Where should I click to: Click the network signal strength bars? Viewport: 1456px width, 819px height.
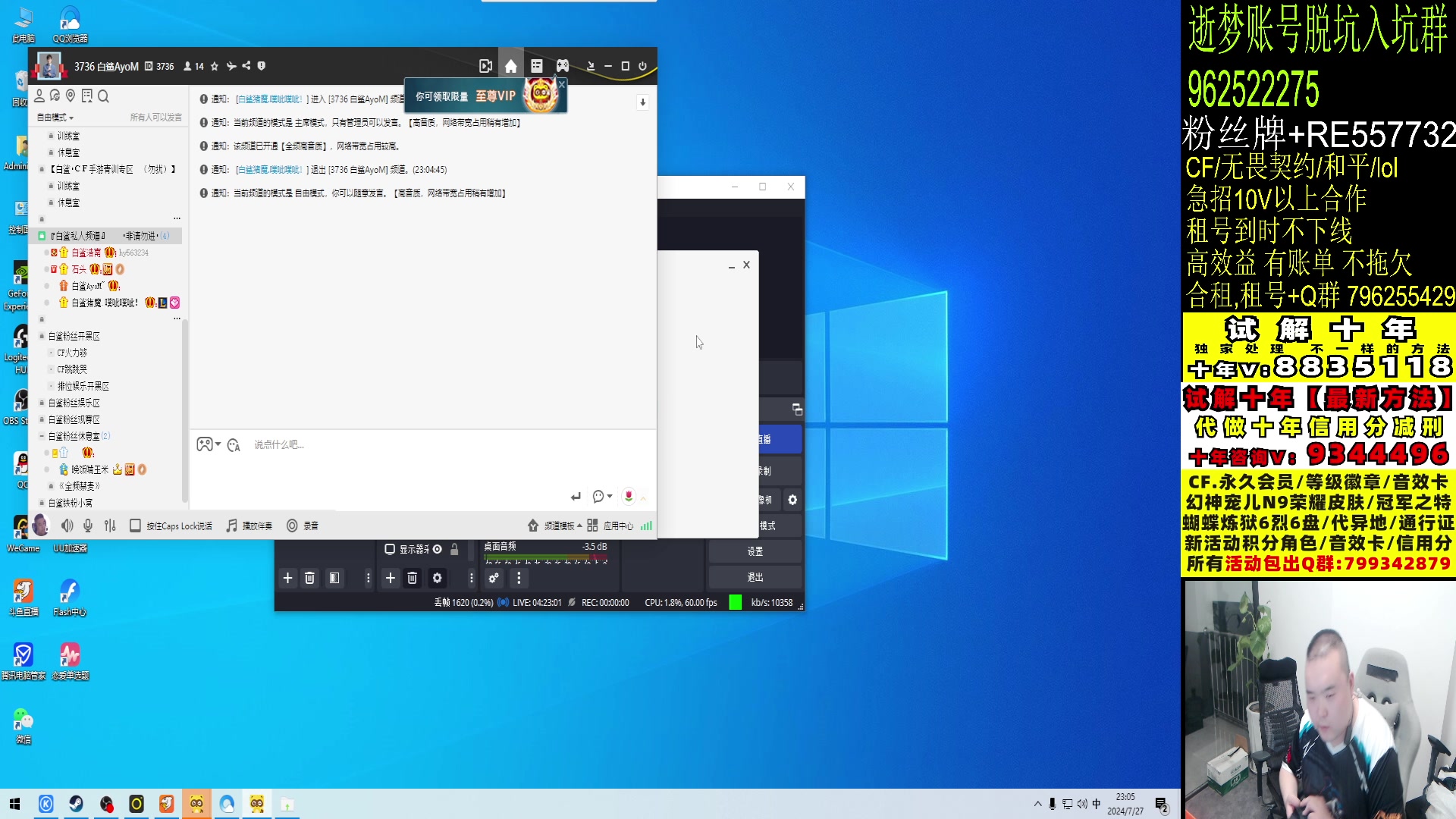646,526
